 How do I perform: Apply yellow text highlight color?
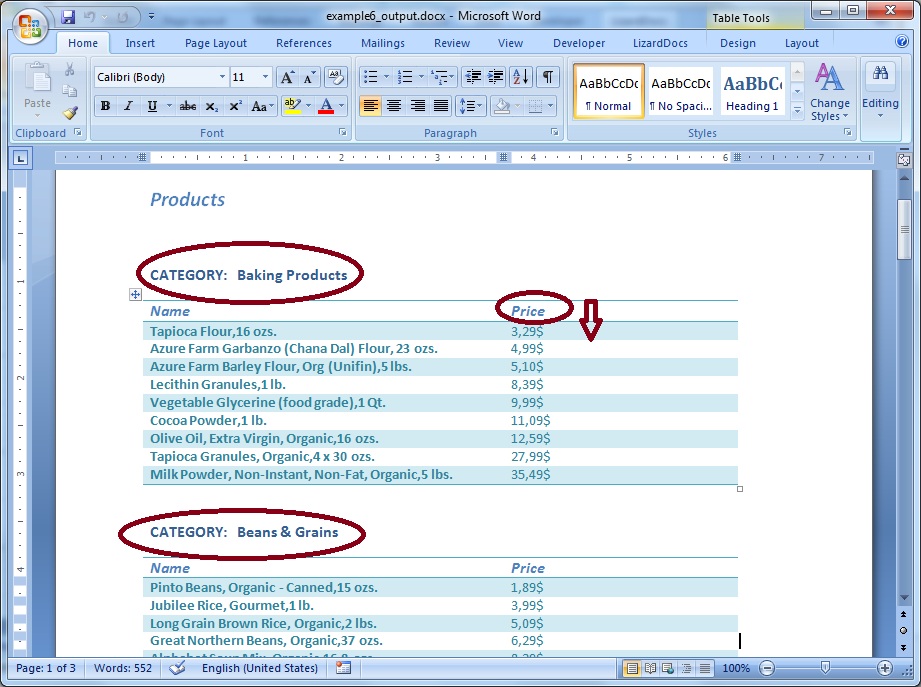292,106
